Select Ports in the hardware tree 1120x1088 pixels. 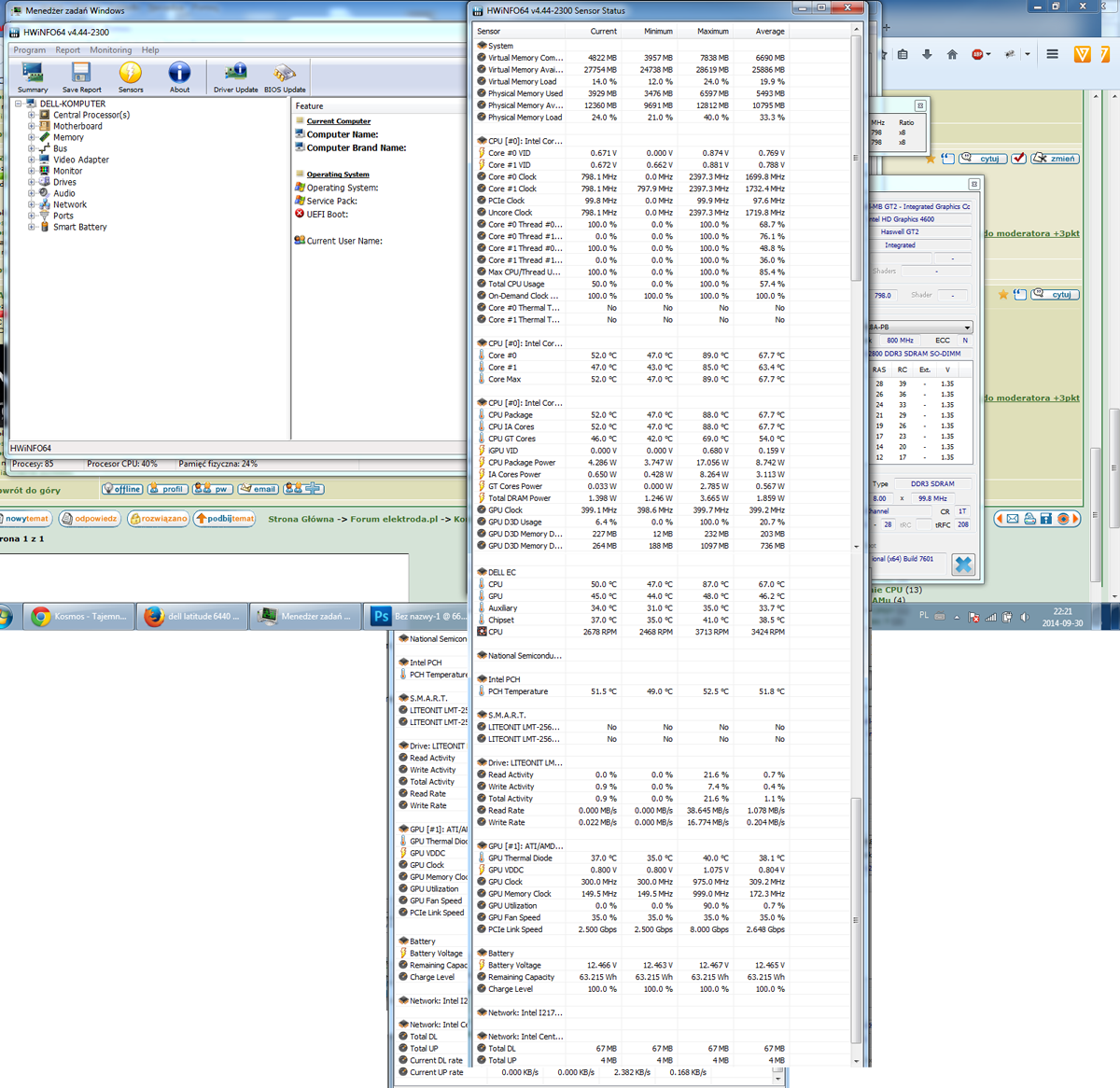tap(63, 216)
